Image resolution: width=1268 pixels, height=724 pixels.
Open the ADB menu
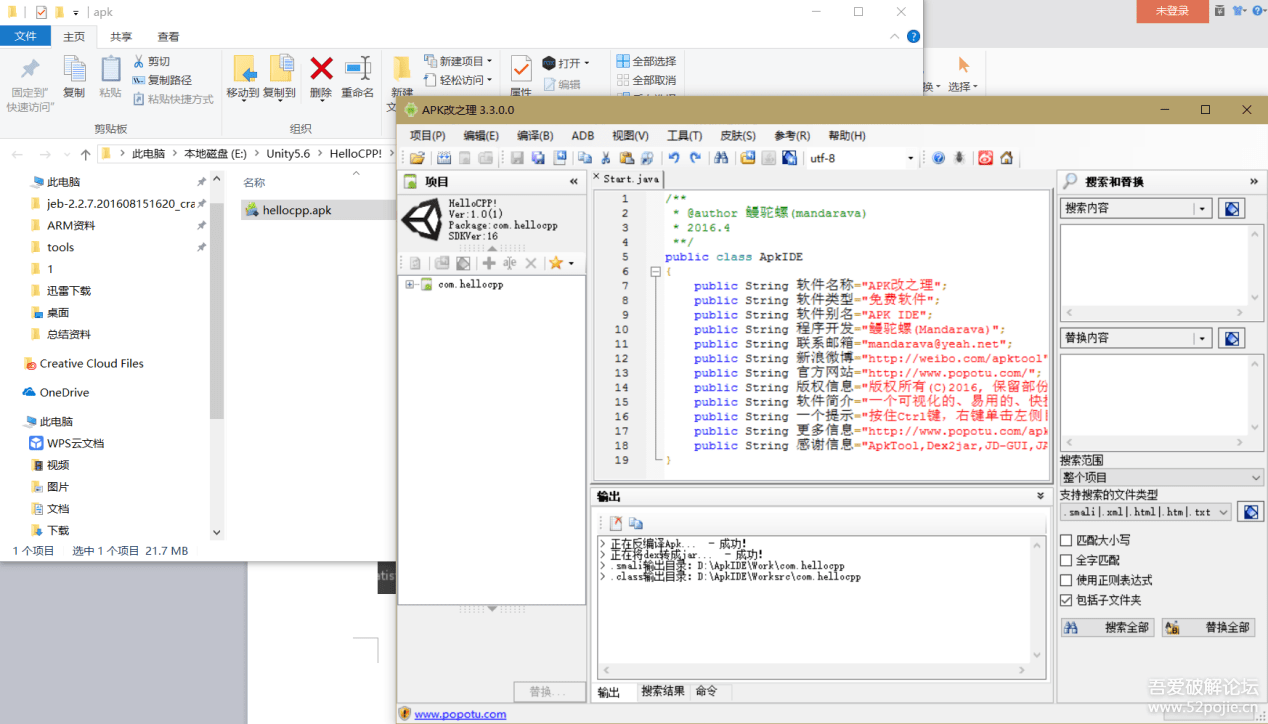(583, 135)
